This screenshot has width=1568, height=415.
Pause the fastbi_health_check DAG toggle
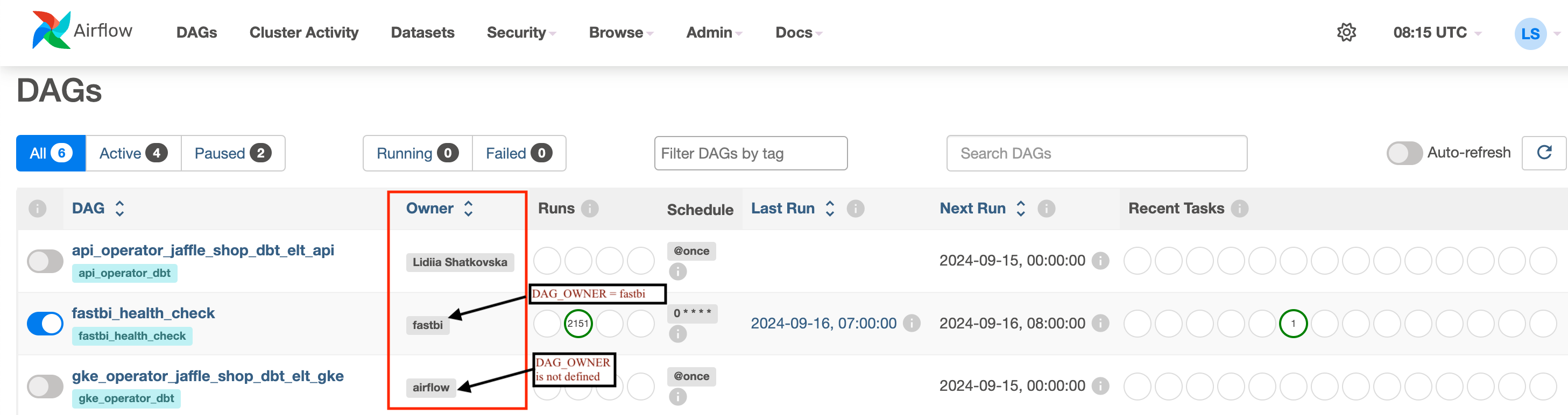(x=45, y=324)
